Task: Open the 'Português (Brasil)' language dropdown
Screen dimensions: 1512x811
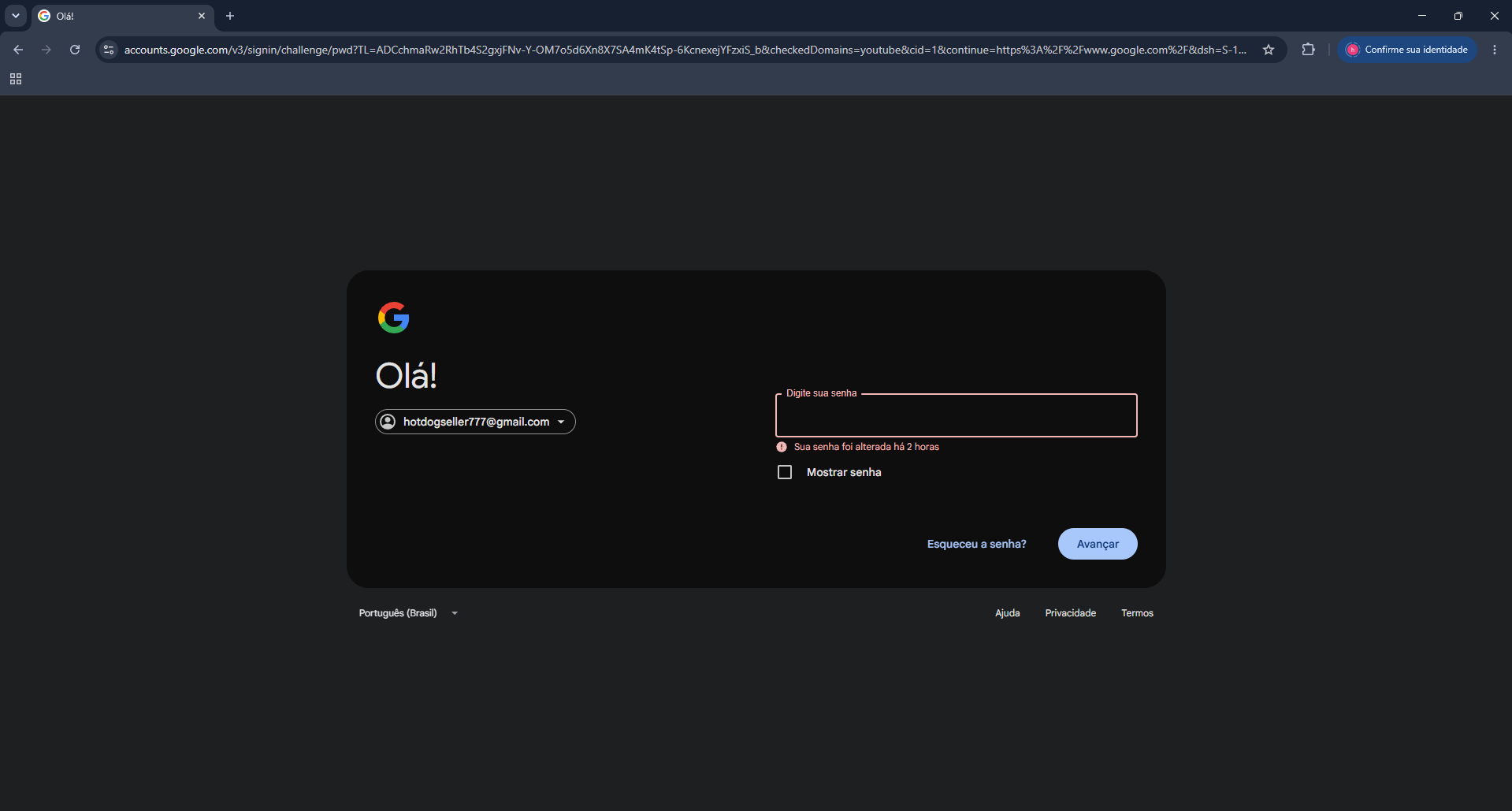Action: pos(408,613)
